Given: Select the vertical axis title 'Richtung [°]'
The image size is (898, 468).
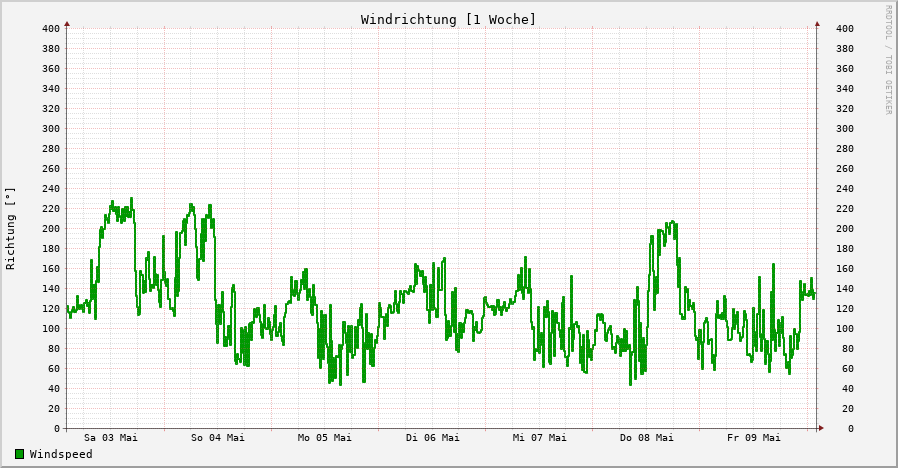Looking at the screenshot, I should point(10,229).
